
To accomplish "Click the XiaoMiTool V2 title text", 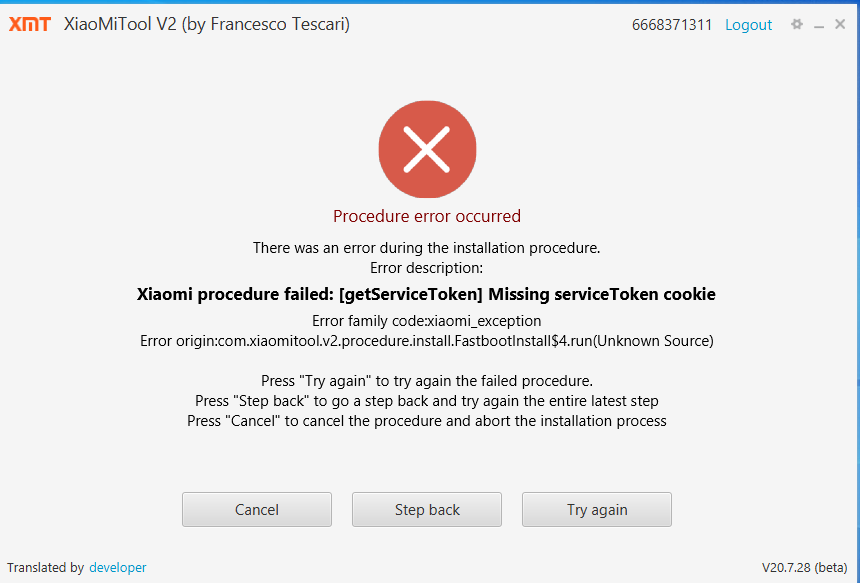I will point(205,24).
